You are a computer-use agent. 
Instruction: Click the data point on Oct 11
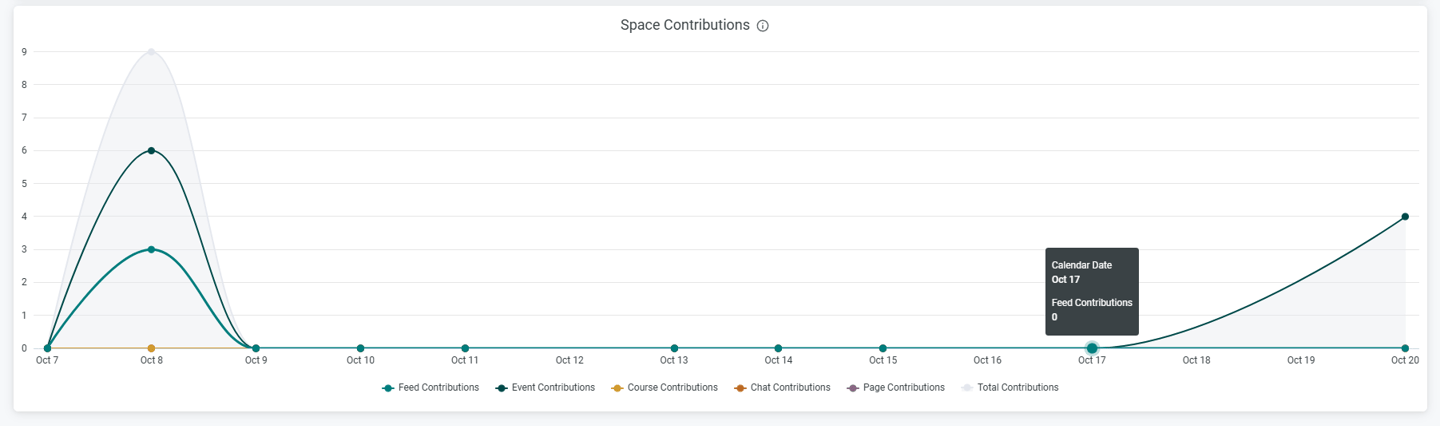[x=465, y=348]
